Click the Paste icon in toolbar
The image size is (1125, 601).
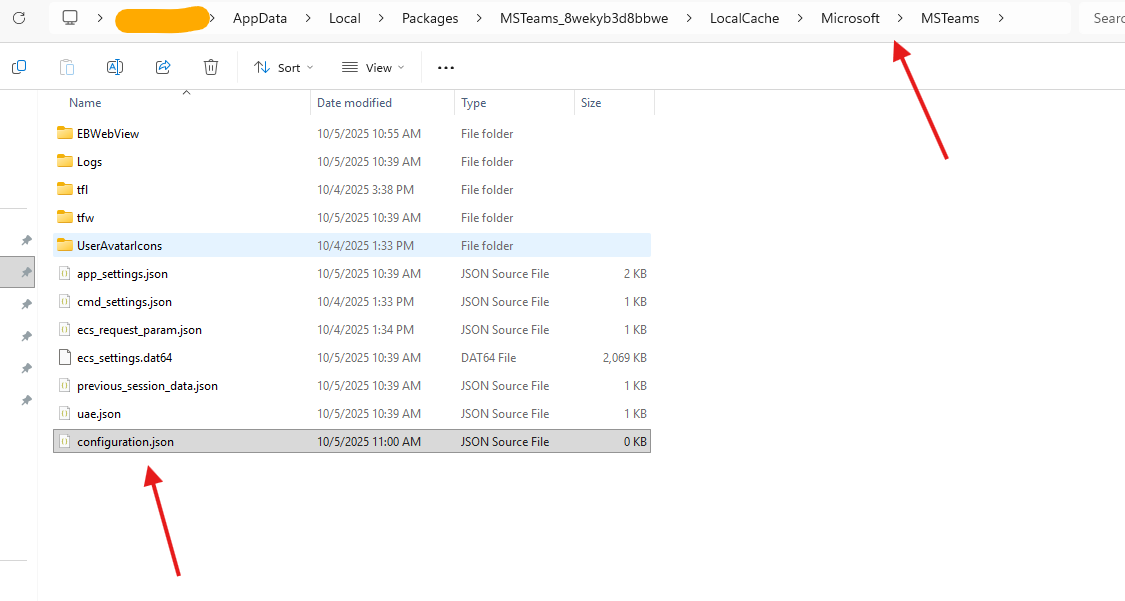[x=67, y=67]
